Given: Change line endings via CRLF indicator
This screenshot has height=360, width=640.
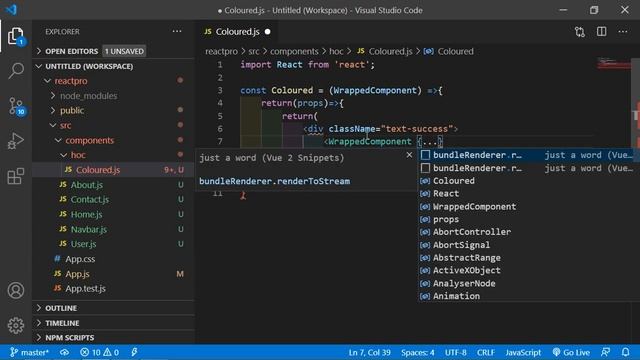Looking at the screenshot, I should click(486, 352).
